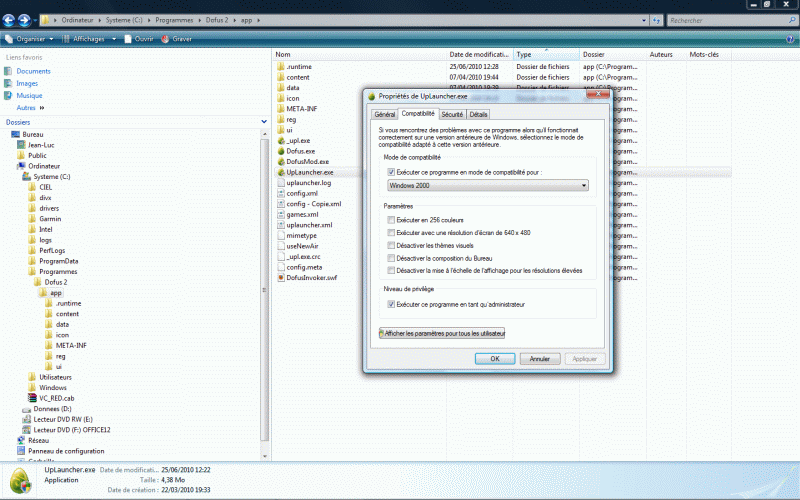Toggle compatibility mode checkbox
Viewport: 800px width, 500px height.
391,172
